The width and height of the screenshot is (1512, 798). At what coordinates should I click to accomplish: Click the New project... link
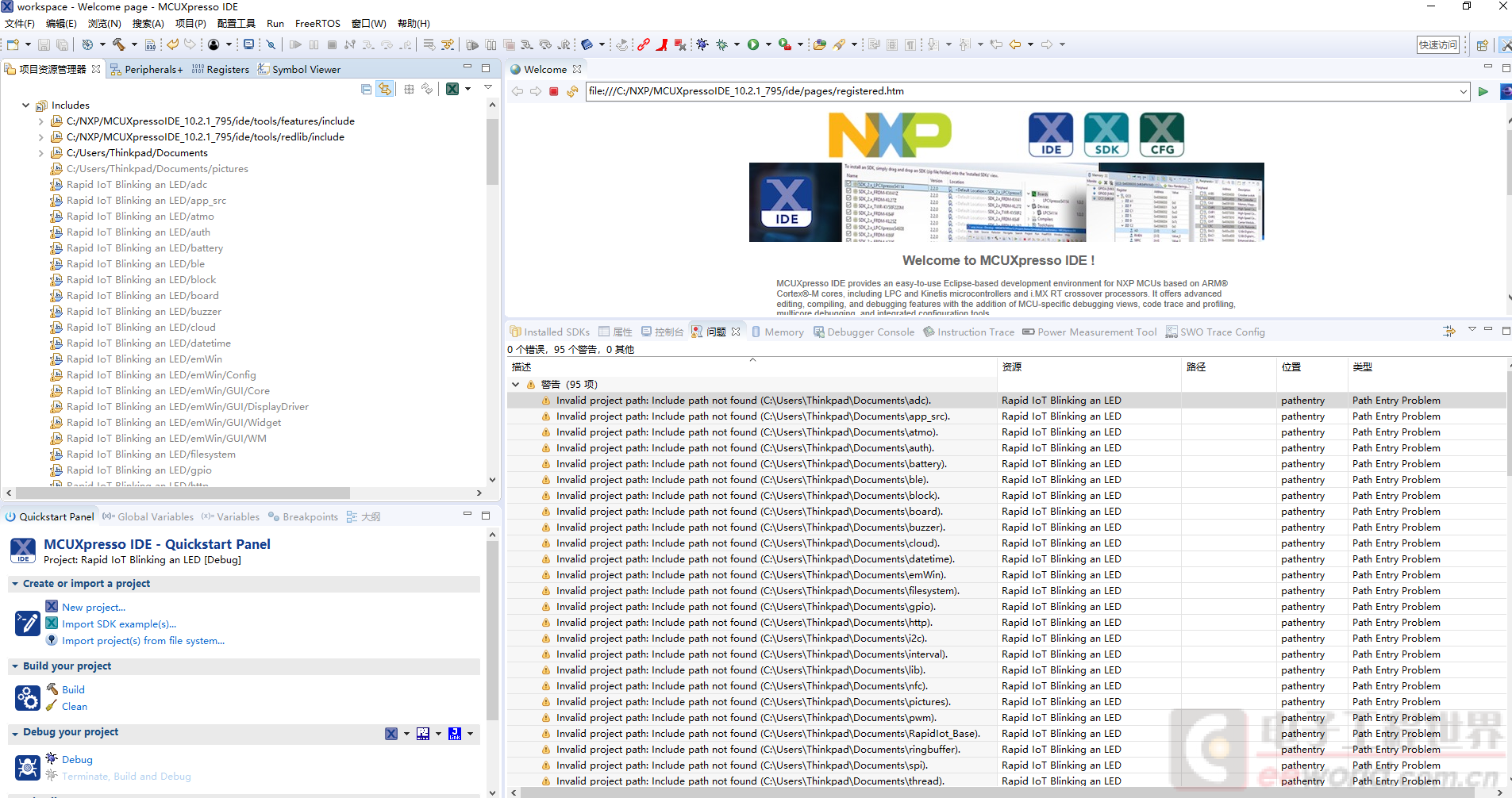(94, 608)
